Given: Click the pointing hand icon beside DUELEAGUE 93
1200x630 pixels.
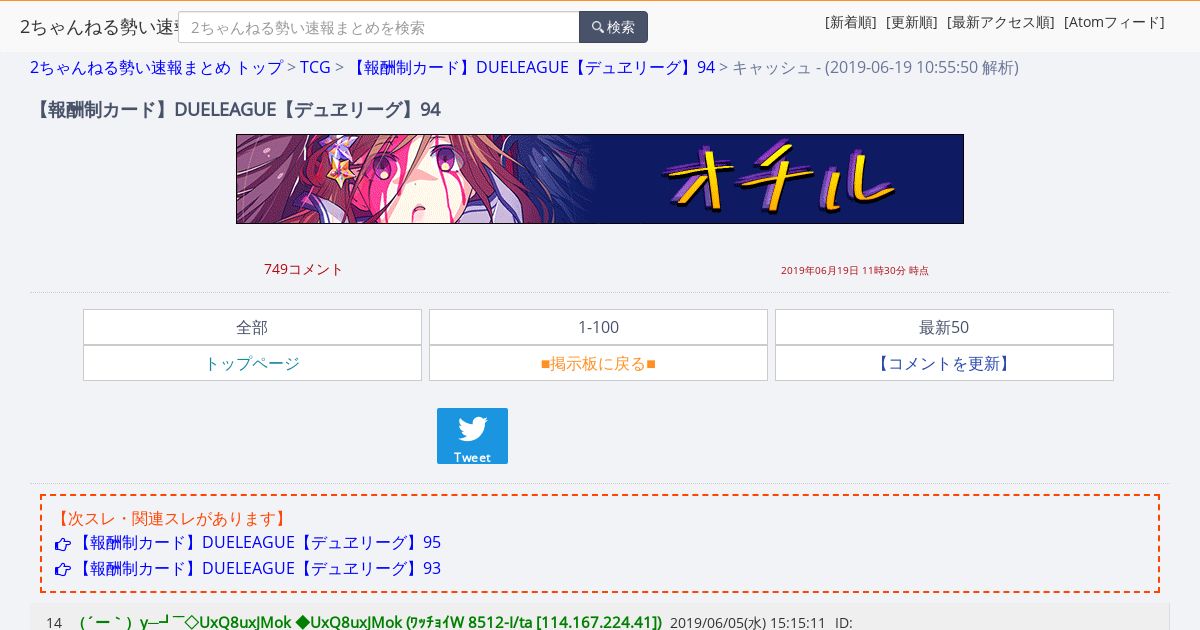Looking at the screenshot, I should pos(63,570).
